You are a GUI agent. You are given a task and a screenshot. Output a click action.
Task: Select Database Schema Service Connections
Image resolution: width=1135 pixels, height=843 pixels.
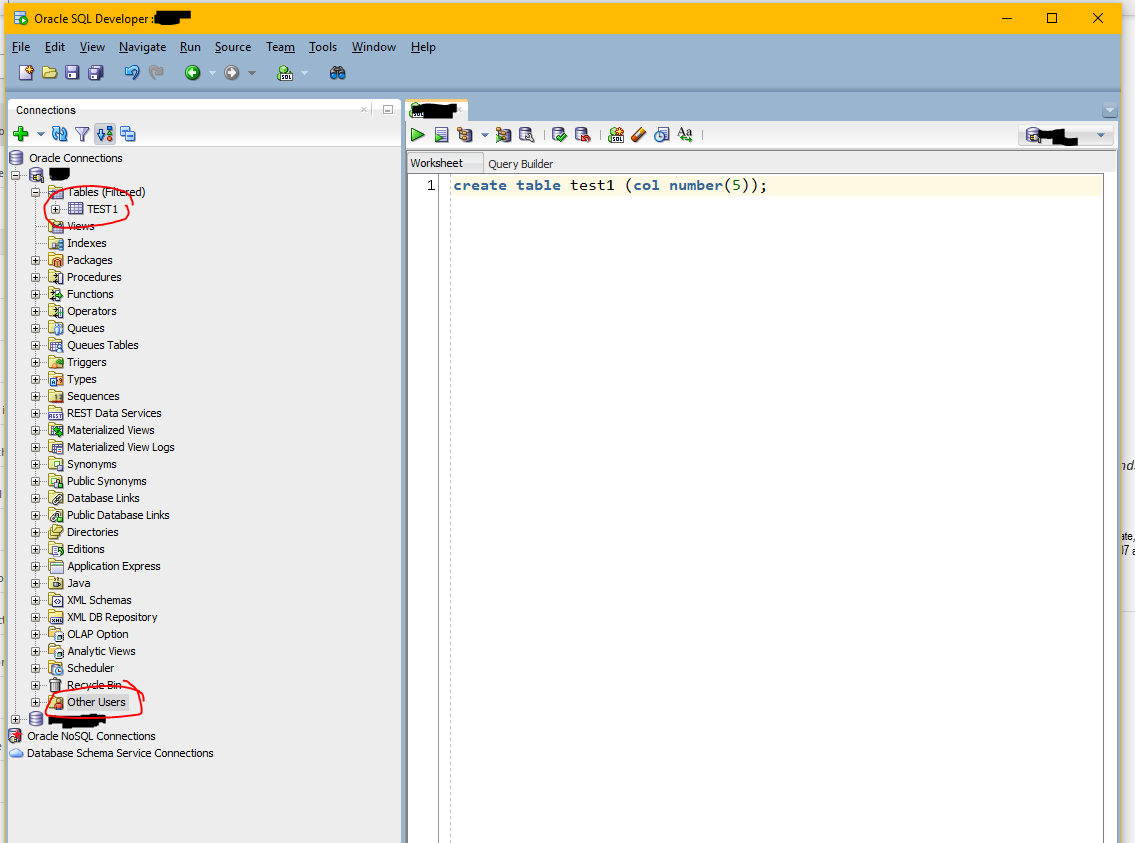point(120,753)
